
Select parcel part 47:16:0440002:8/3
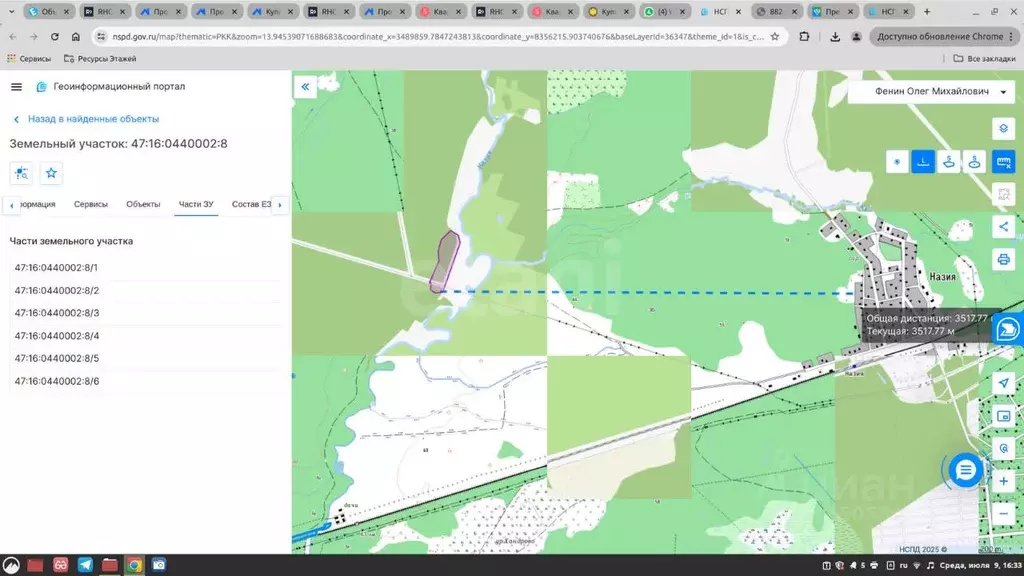tap(57, 313)
